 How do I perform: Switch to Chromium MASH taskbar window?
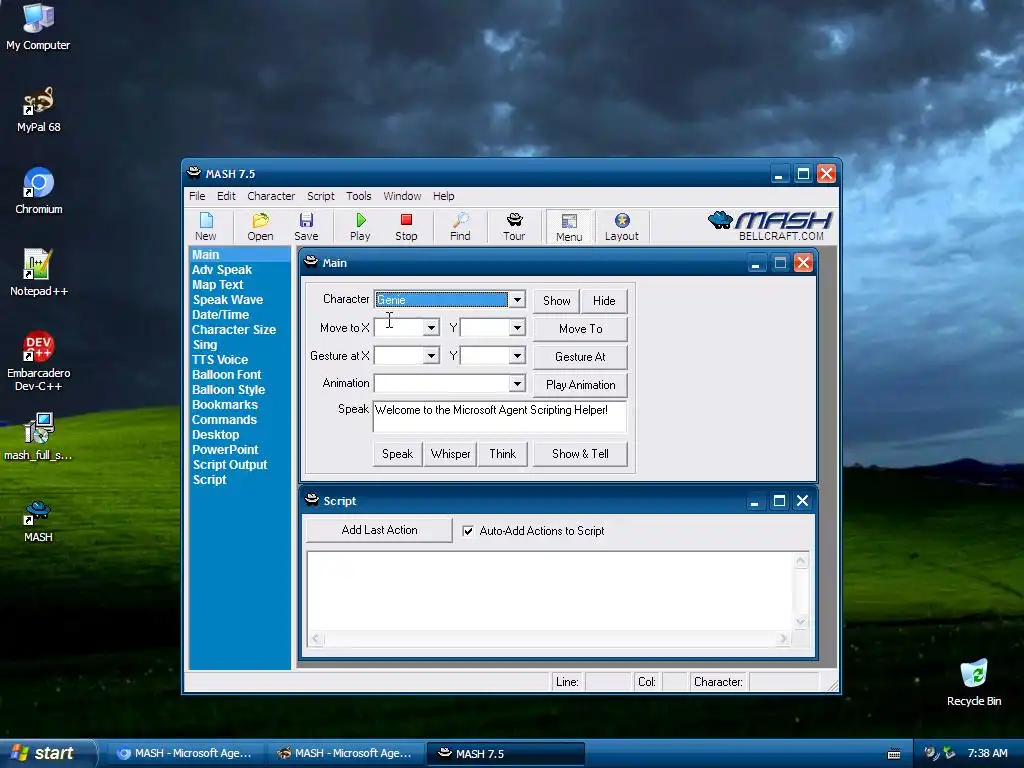(184, 753)
